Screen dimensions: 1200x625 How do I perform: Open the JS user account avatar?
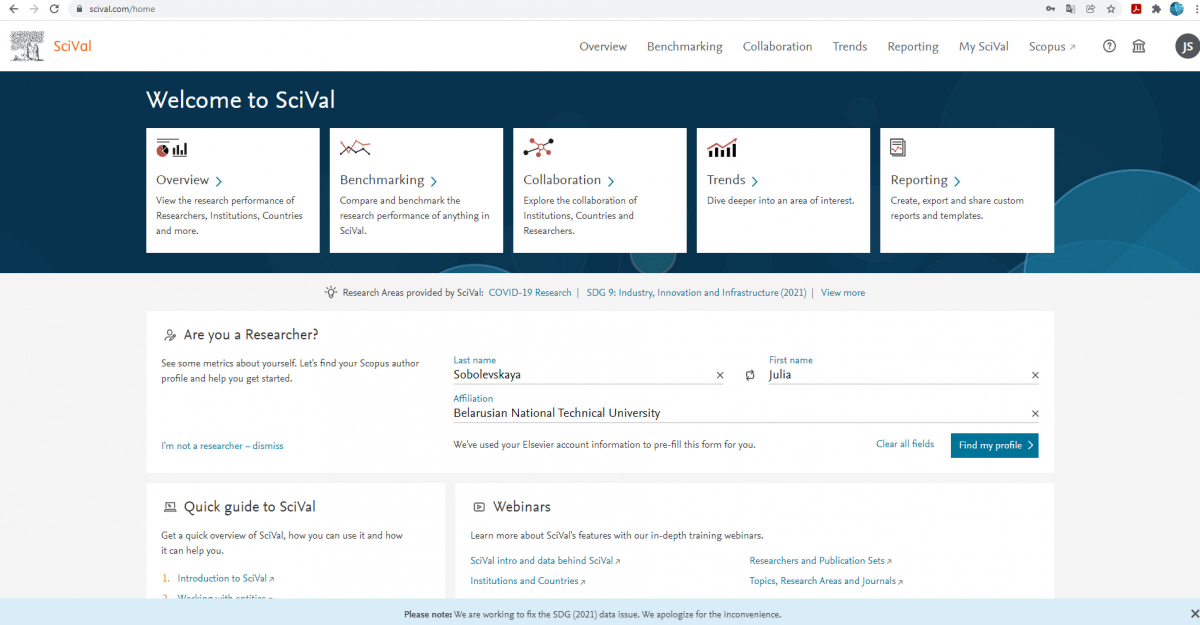(x=1186, y=46)
